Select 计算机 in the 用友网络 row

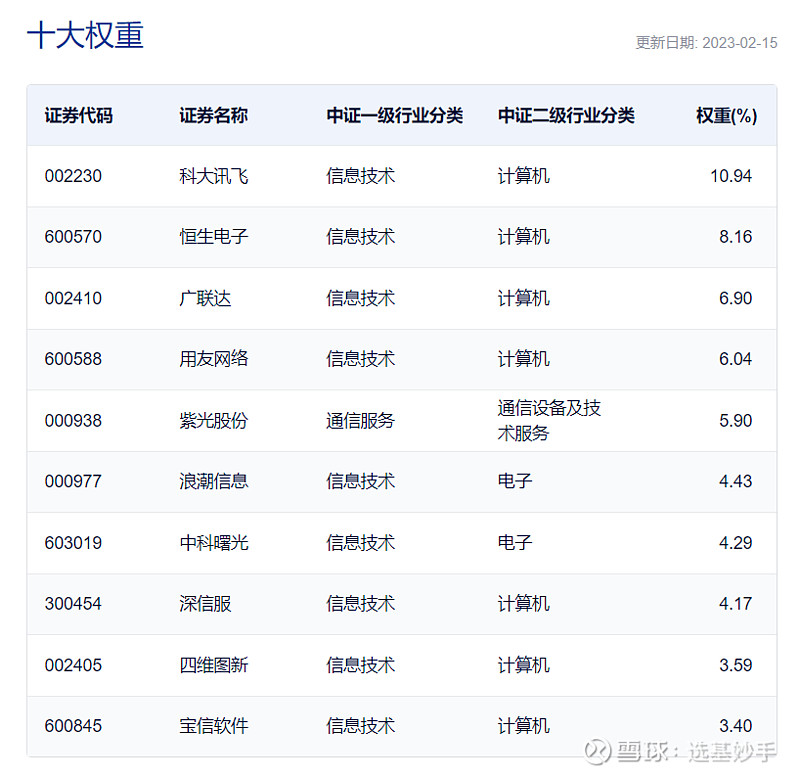(523, 359)
